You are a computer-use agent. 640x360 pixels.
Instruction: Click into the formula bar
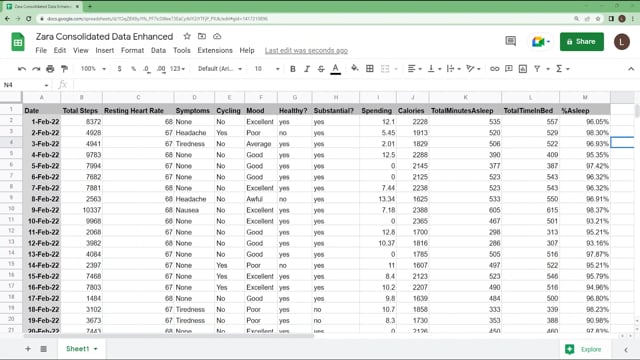(355, 85)
